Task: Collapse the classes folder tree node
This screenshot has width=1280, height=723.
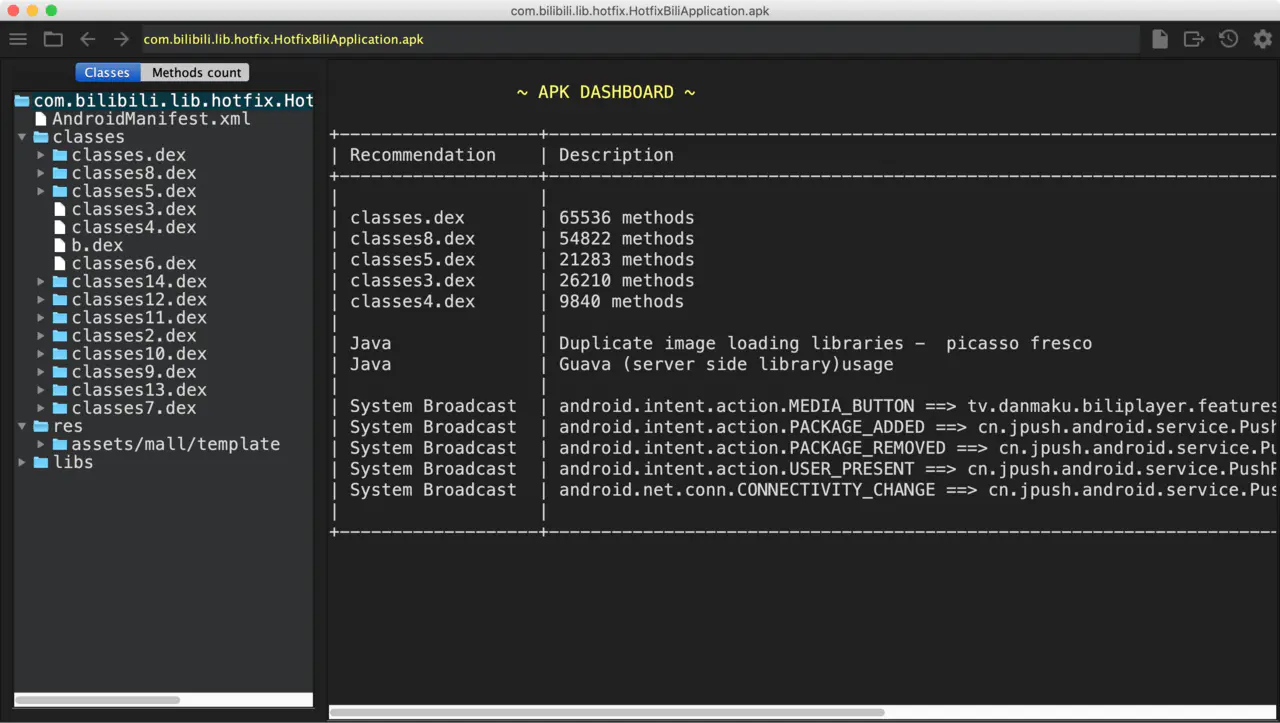Action: coord(22,137)
